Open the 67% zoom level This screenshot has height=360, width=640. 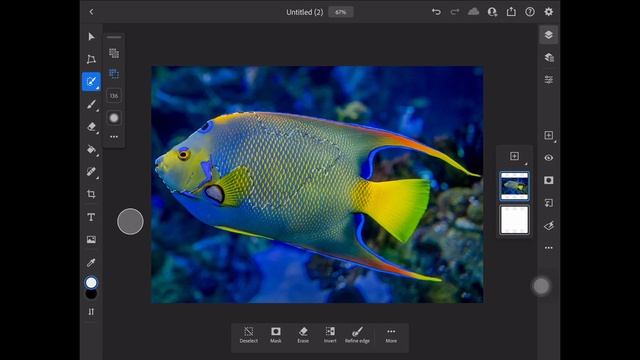(341, 12)
